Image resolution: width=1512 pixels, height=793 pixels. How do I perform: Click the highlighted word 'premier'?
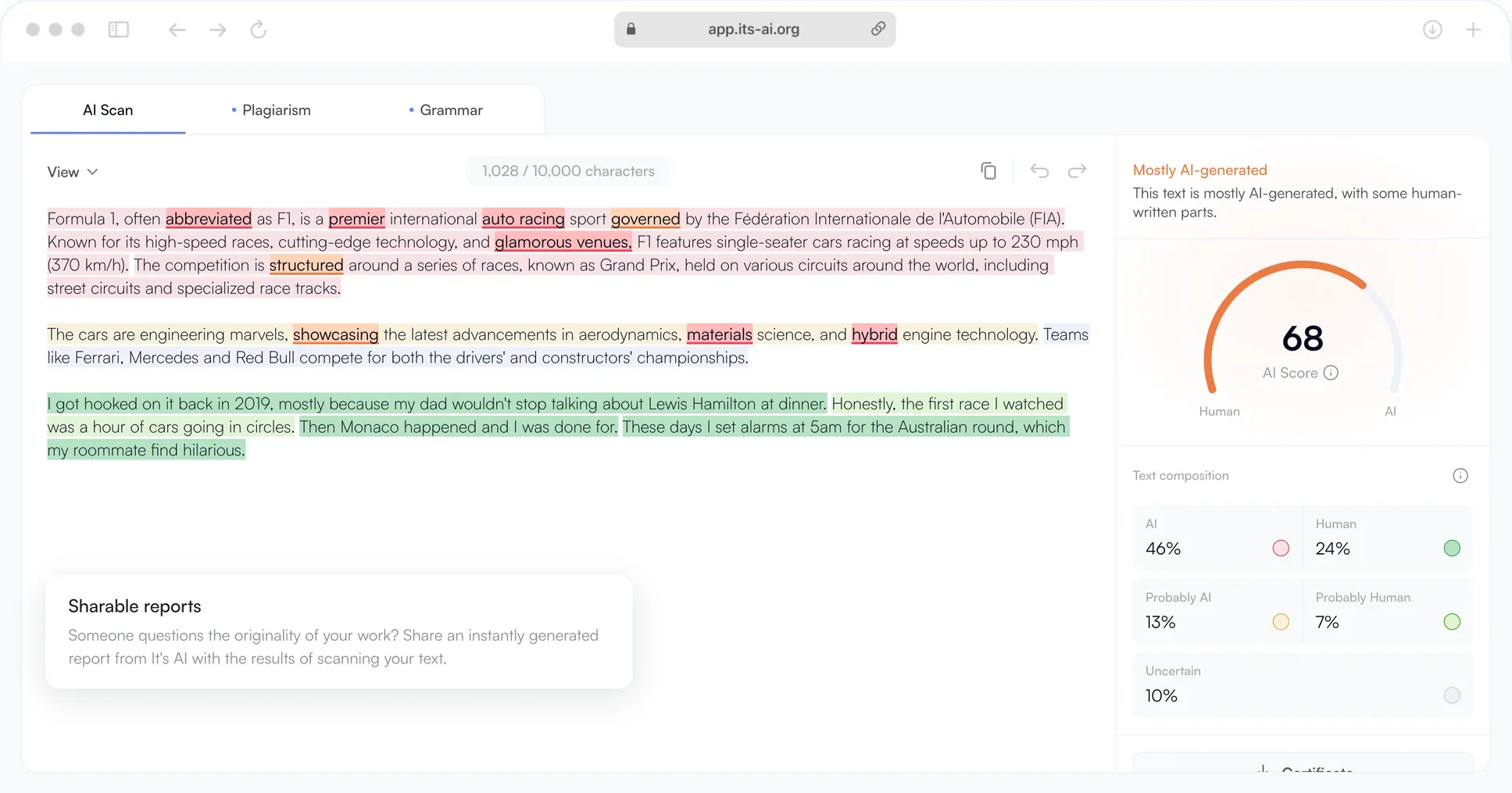(x=356, y=219)
